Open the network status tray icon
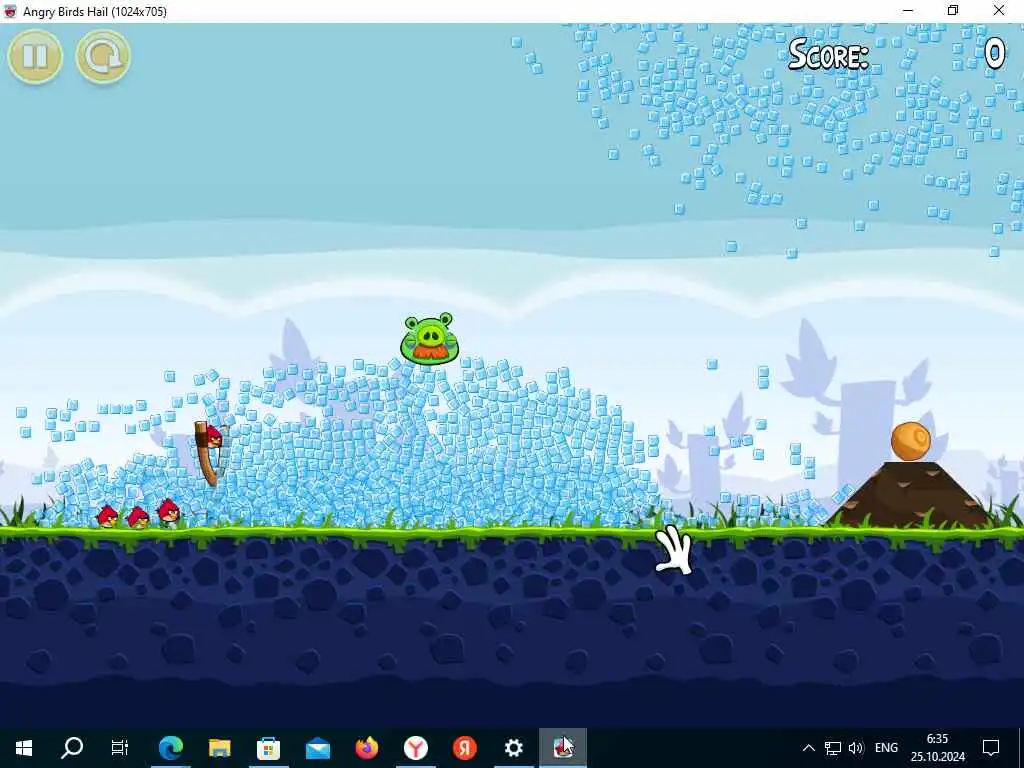This screenshot has width=1024, height=768. tap(833, 748)
